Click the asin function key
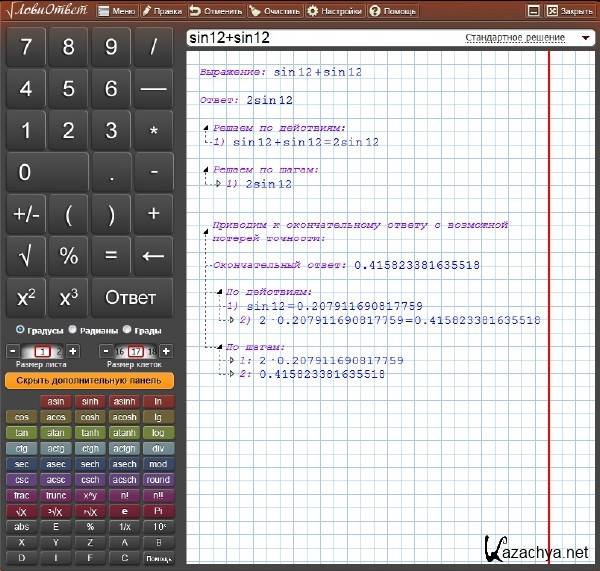 tap(56, 401)
